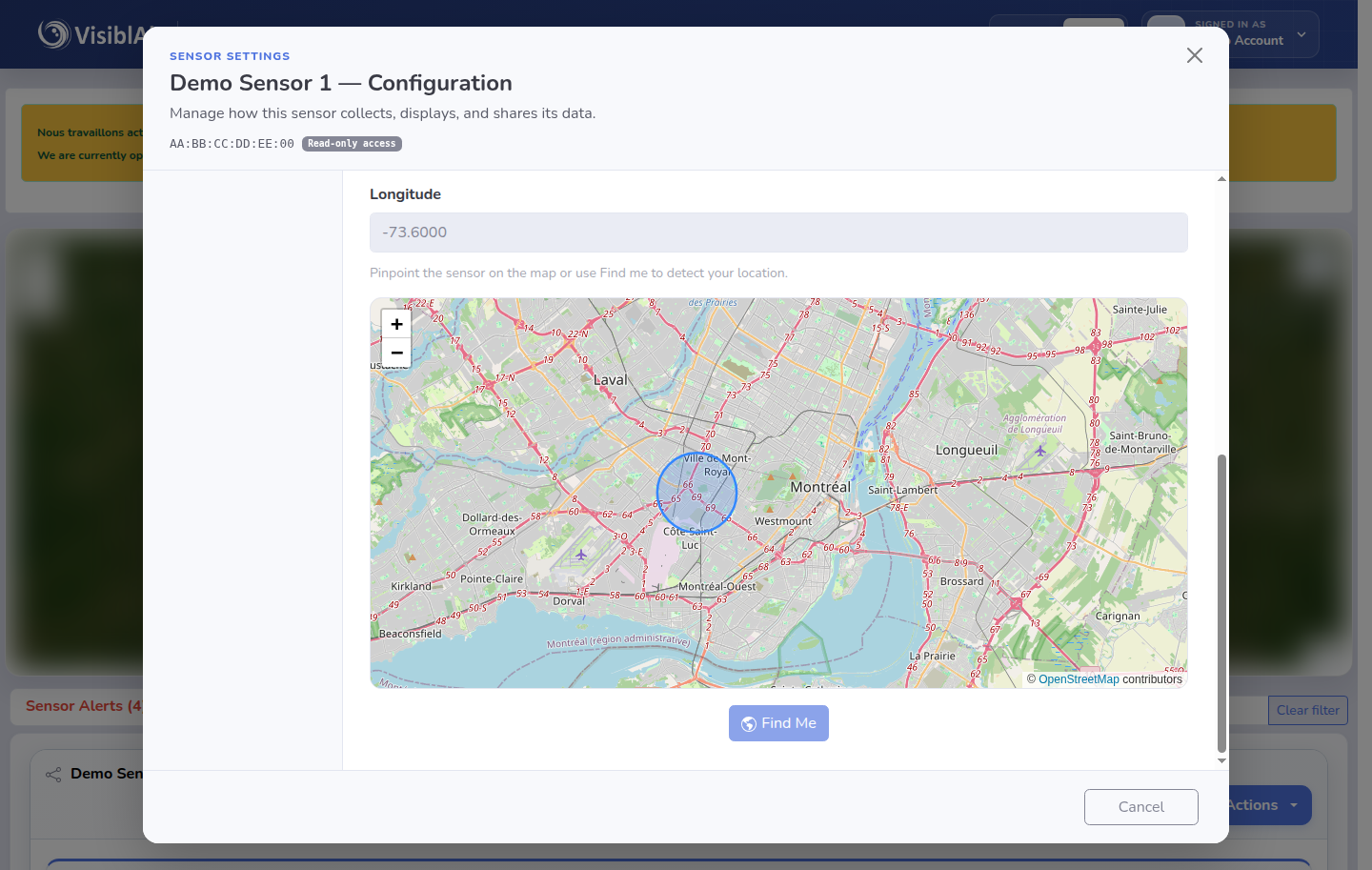Click the Longitude input field
The image size is (1372, 870).
pos(778,233)
